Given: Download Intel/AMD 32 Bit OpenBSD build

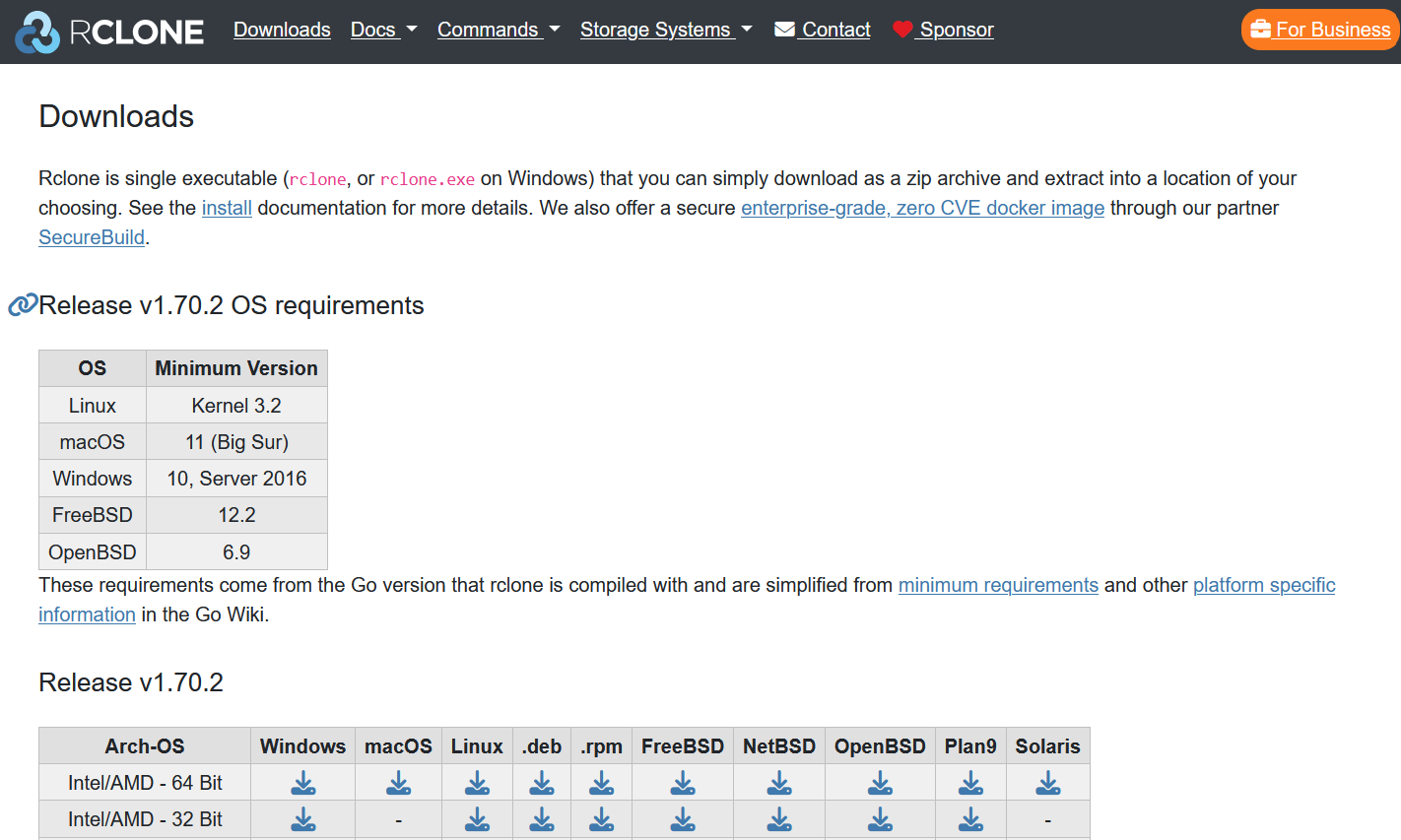Looking at the screenshot, I should click(880, 819).
